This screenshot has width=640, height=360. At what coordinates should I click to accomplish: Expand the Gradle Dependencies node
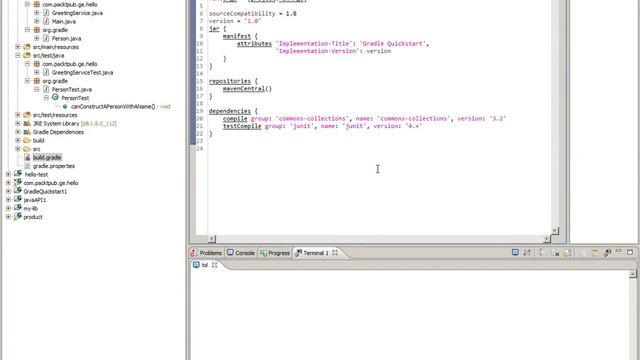coord(18,132)
